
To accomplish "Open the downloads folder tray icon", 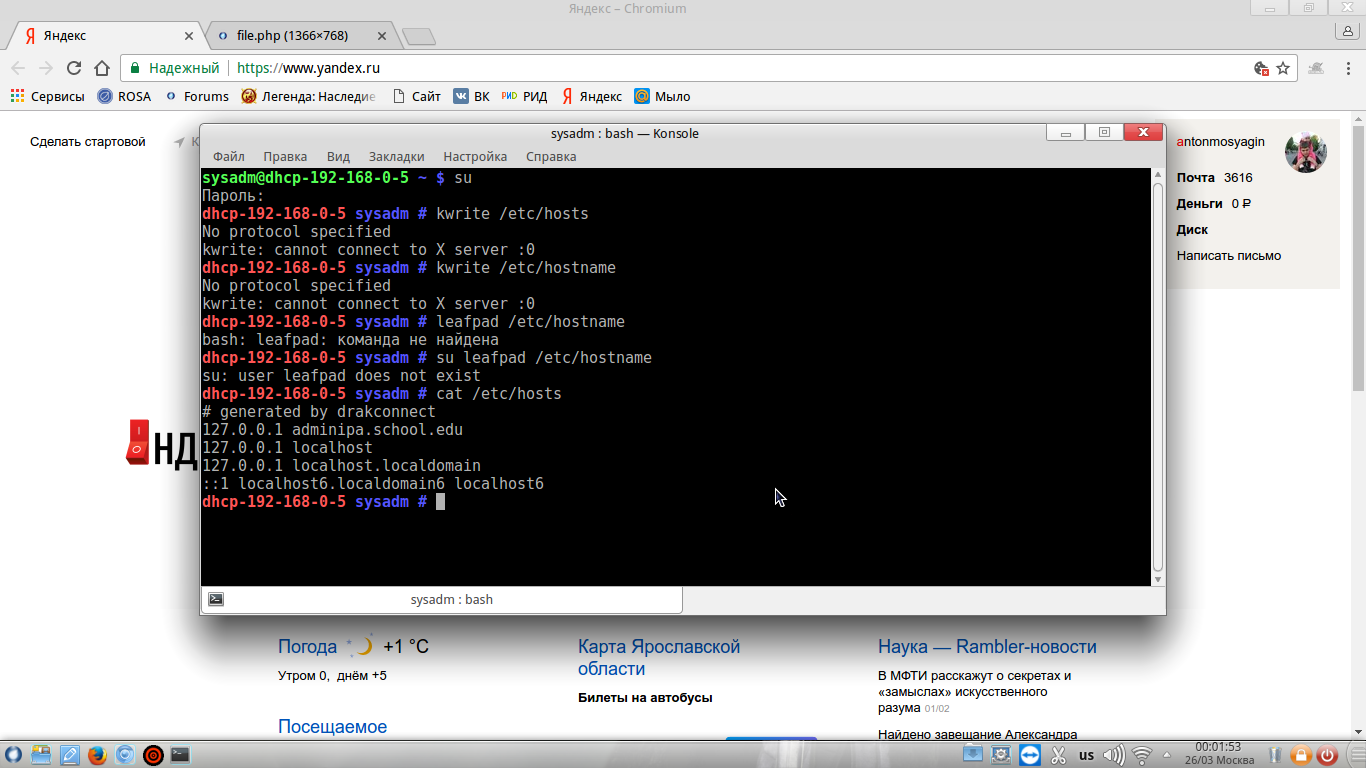I will coord(973,755).
